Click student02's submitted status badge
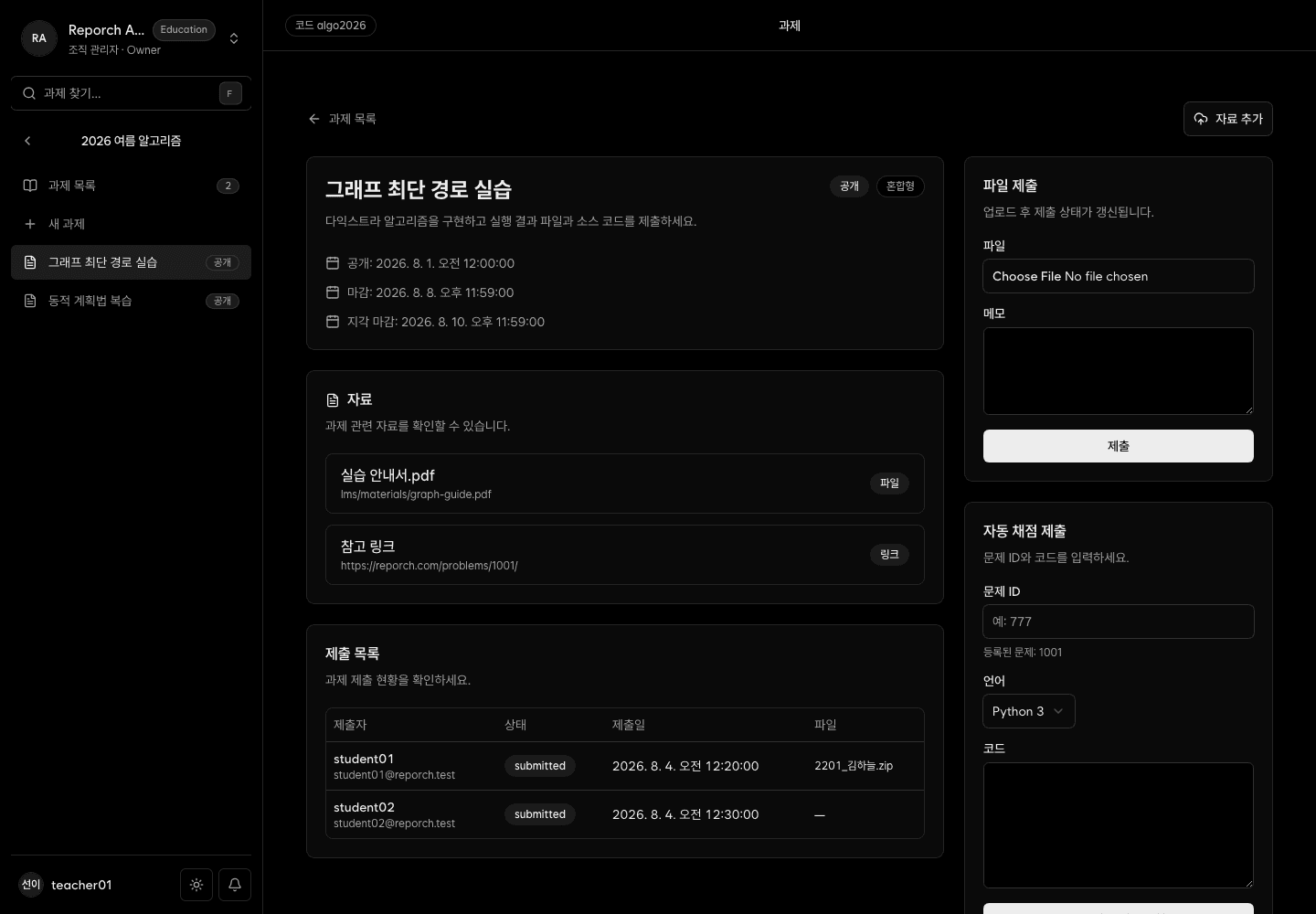 [x=540, y=814]
